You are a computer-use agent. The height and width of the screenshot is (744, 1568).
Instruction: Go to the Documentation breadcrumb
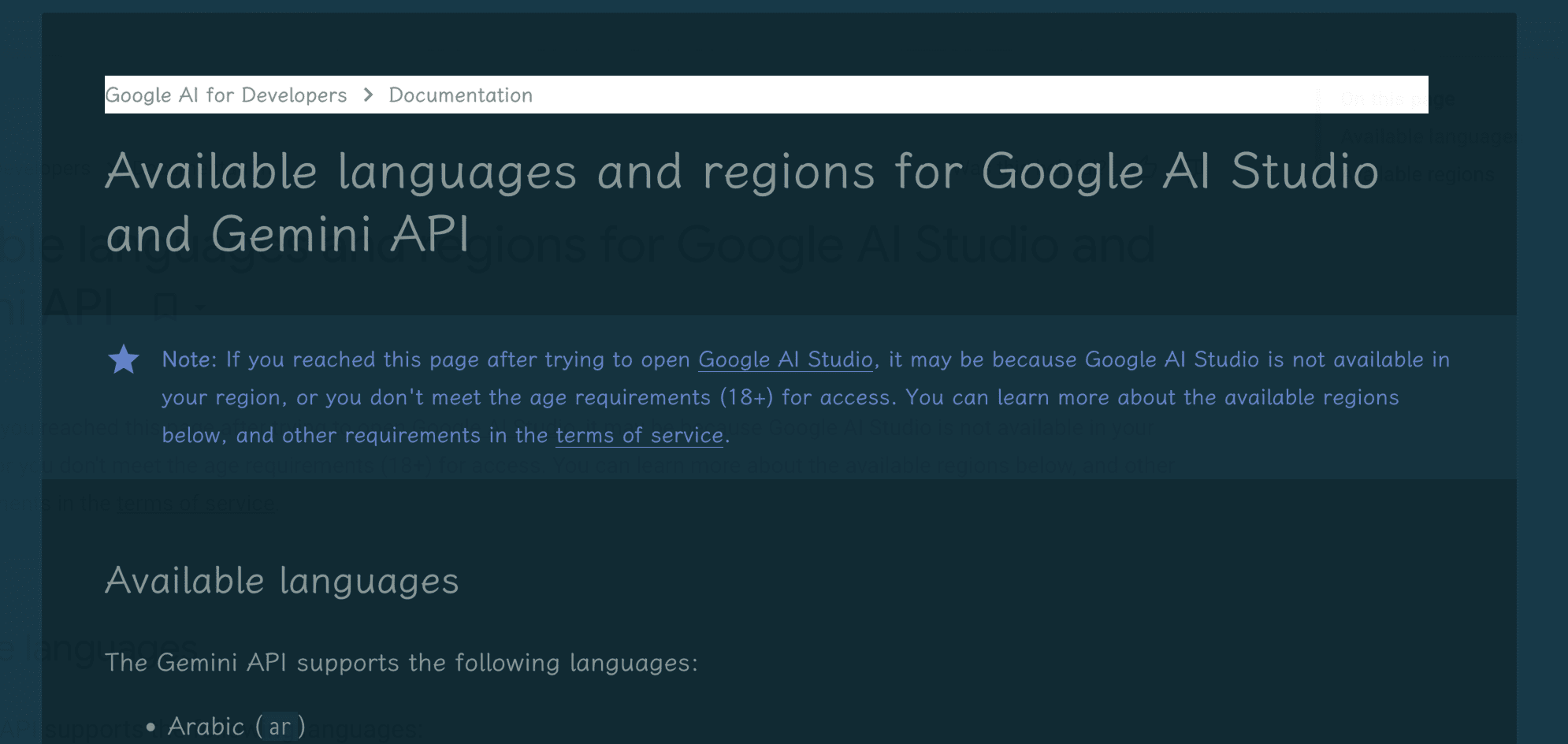point(461,95)
